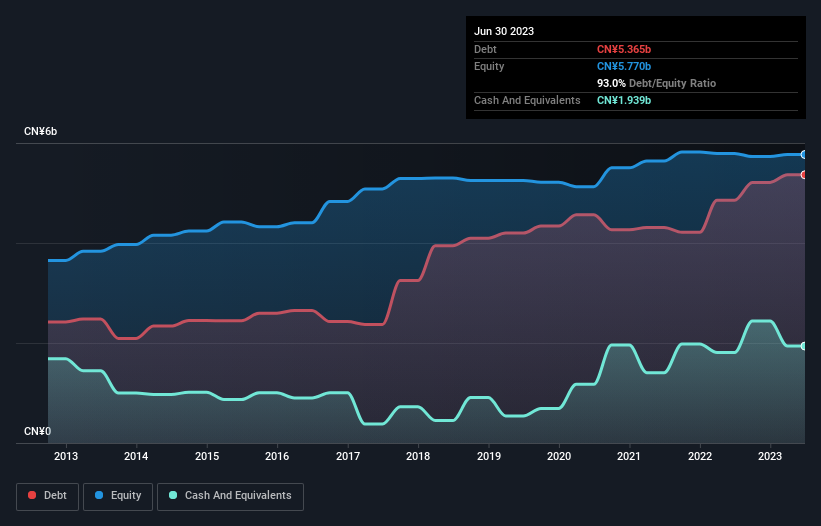Image resolution: width=821 pixels, height=526 pixels.
Task: Toggle the Equity series legend button
Action: pos(118,496)
